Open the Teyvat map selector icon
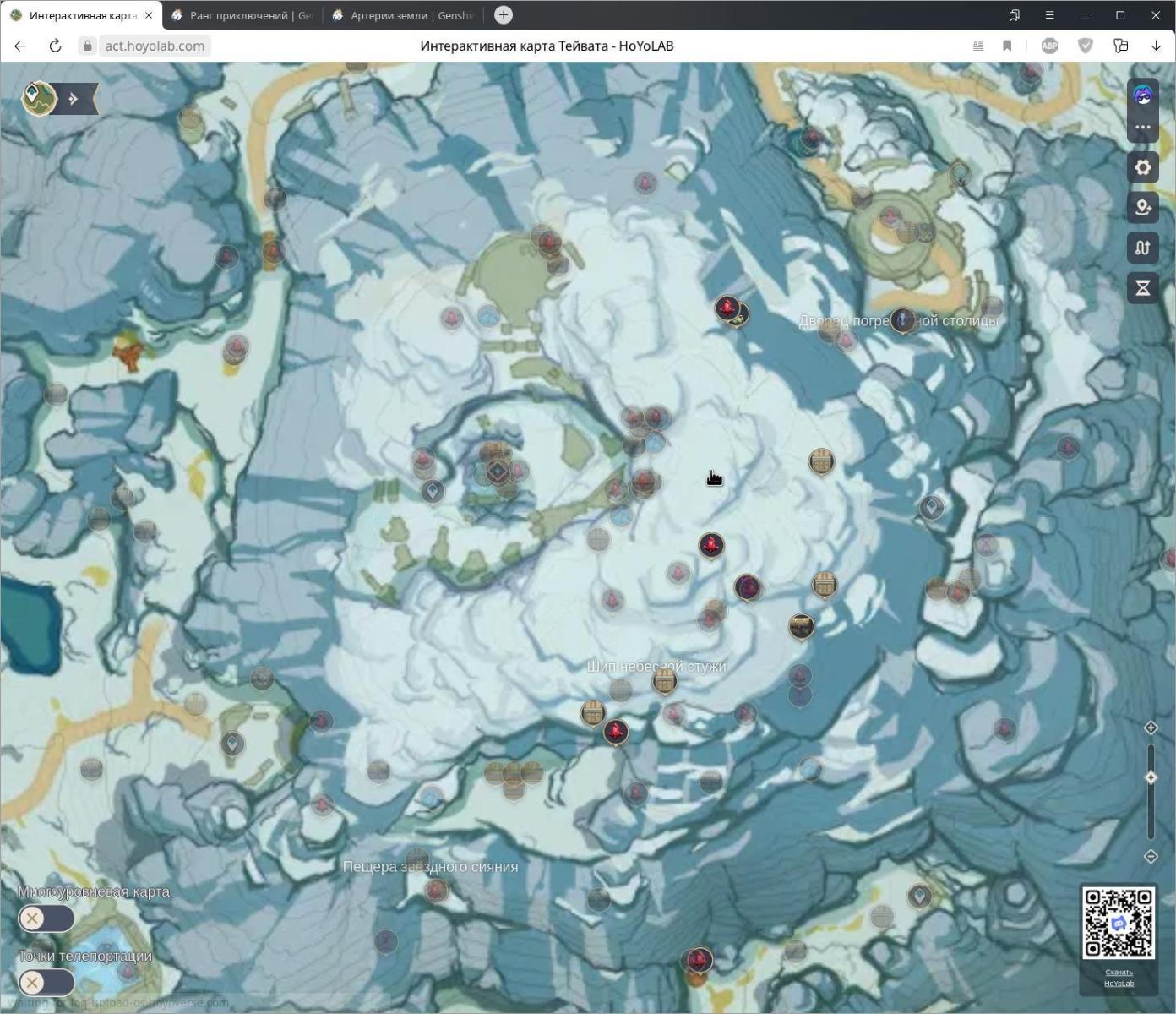The height and width of the screenshot is (1014, 1176). (39, 98)
